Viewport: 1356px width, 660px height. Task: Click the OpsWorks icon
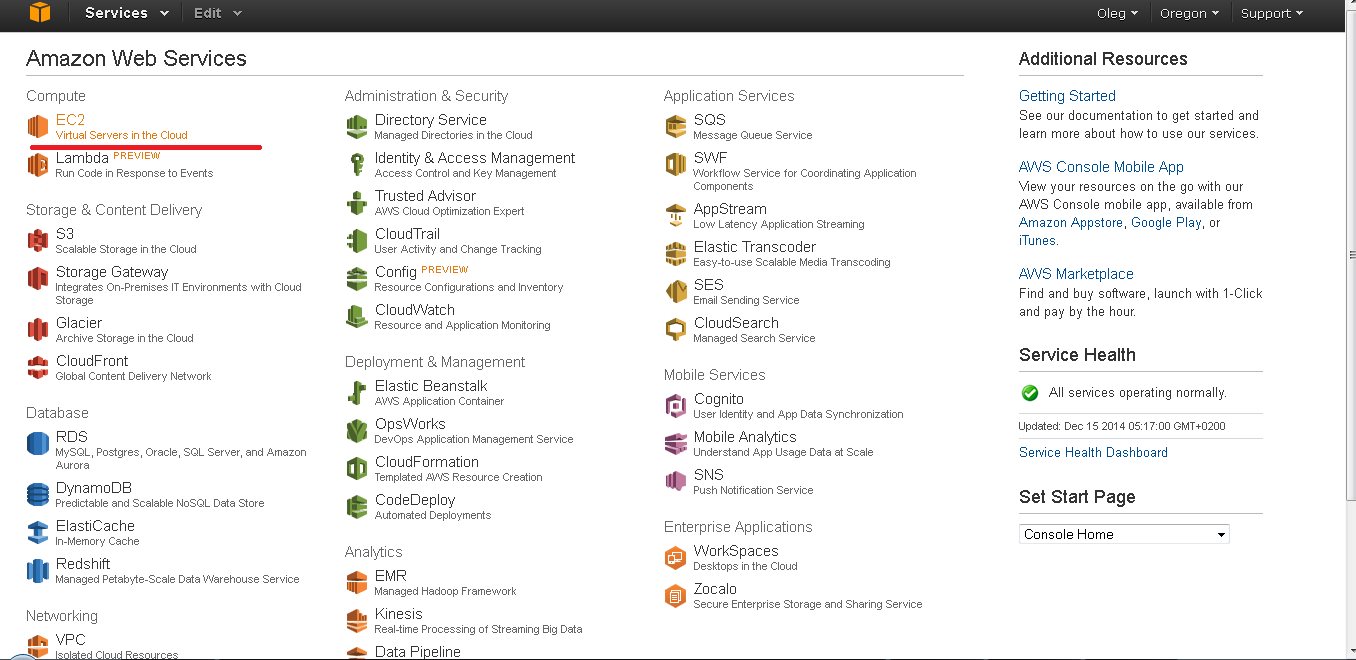356,431
